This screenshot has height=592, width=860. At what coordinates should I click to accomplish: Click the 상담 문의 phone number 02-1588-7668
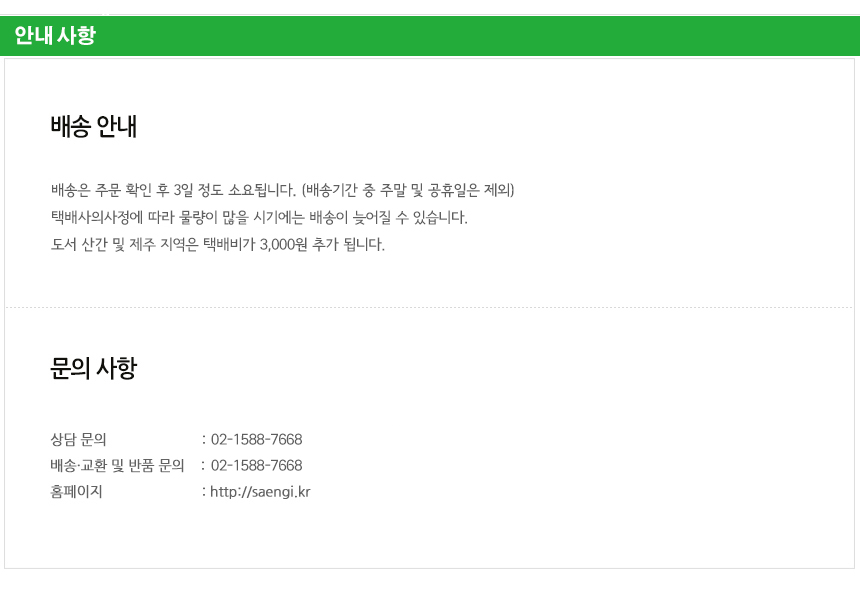(x=257, y=439)
